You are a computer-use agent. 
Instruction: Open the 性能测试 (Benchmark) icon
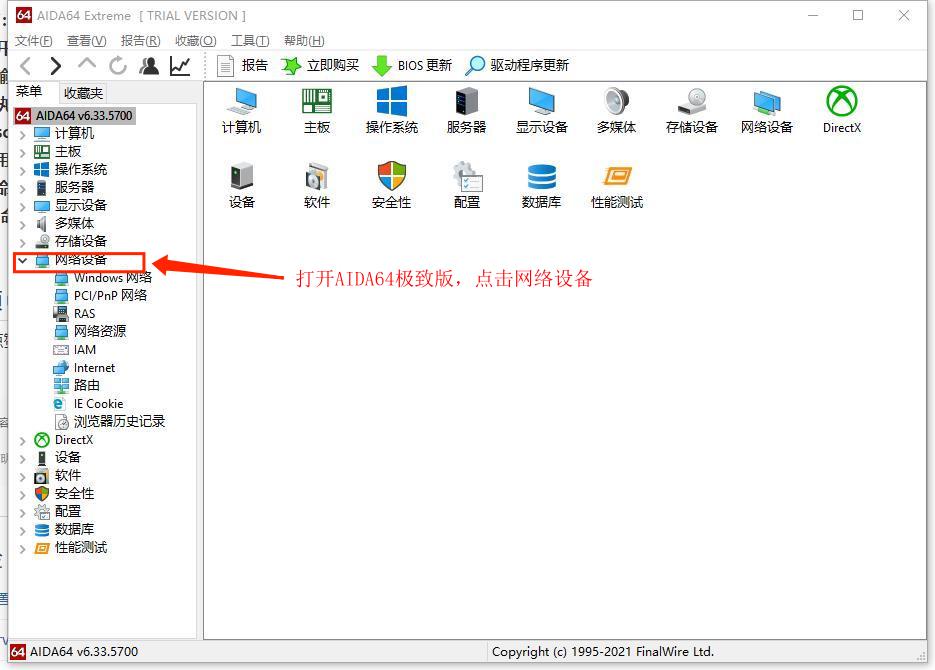pyautogui.click(x=616, y=180)
